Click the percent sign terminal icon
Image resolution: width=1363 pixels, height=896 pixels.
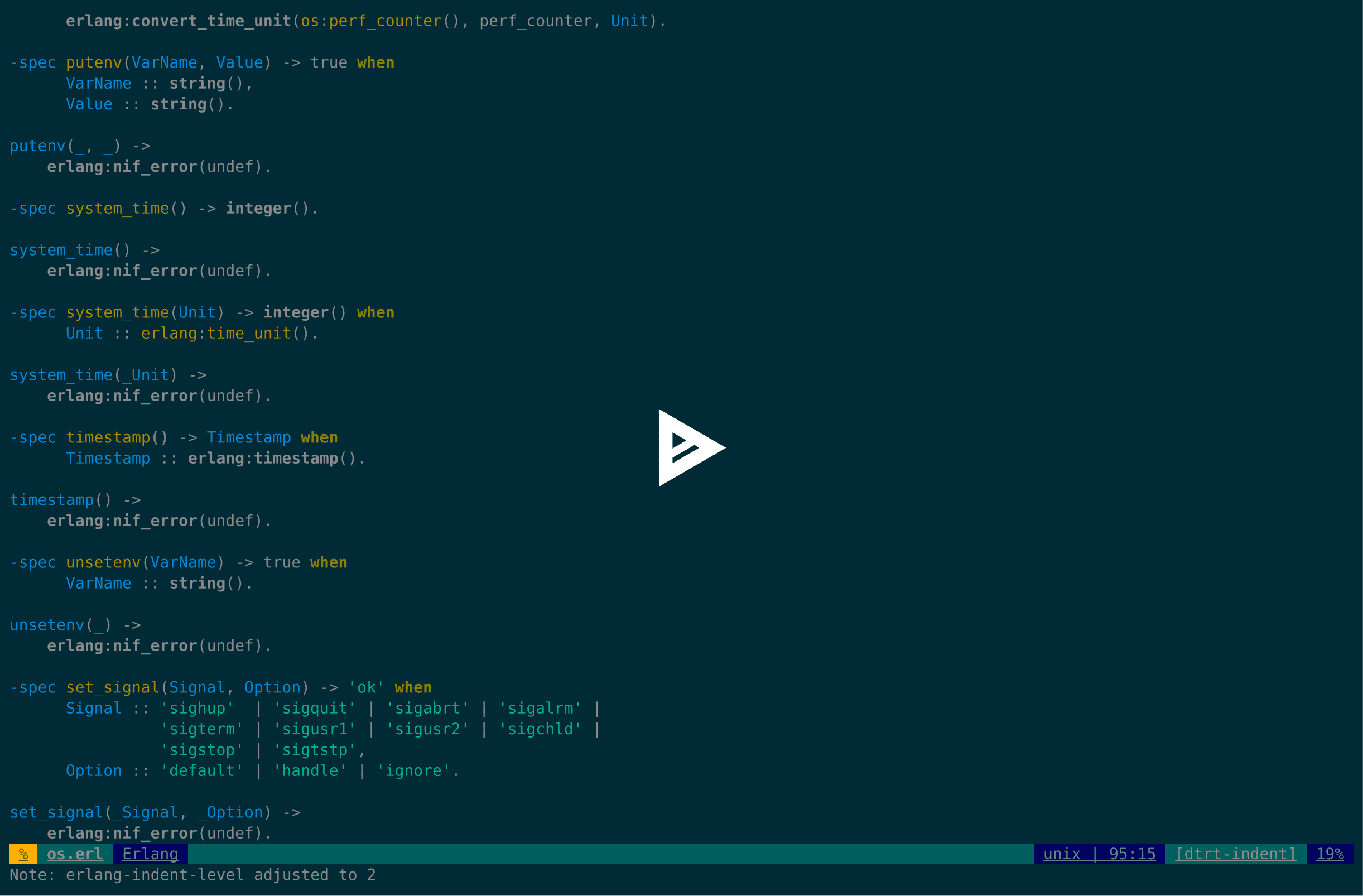[22, 854]
